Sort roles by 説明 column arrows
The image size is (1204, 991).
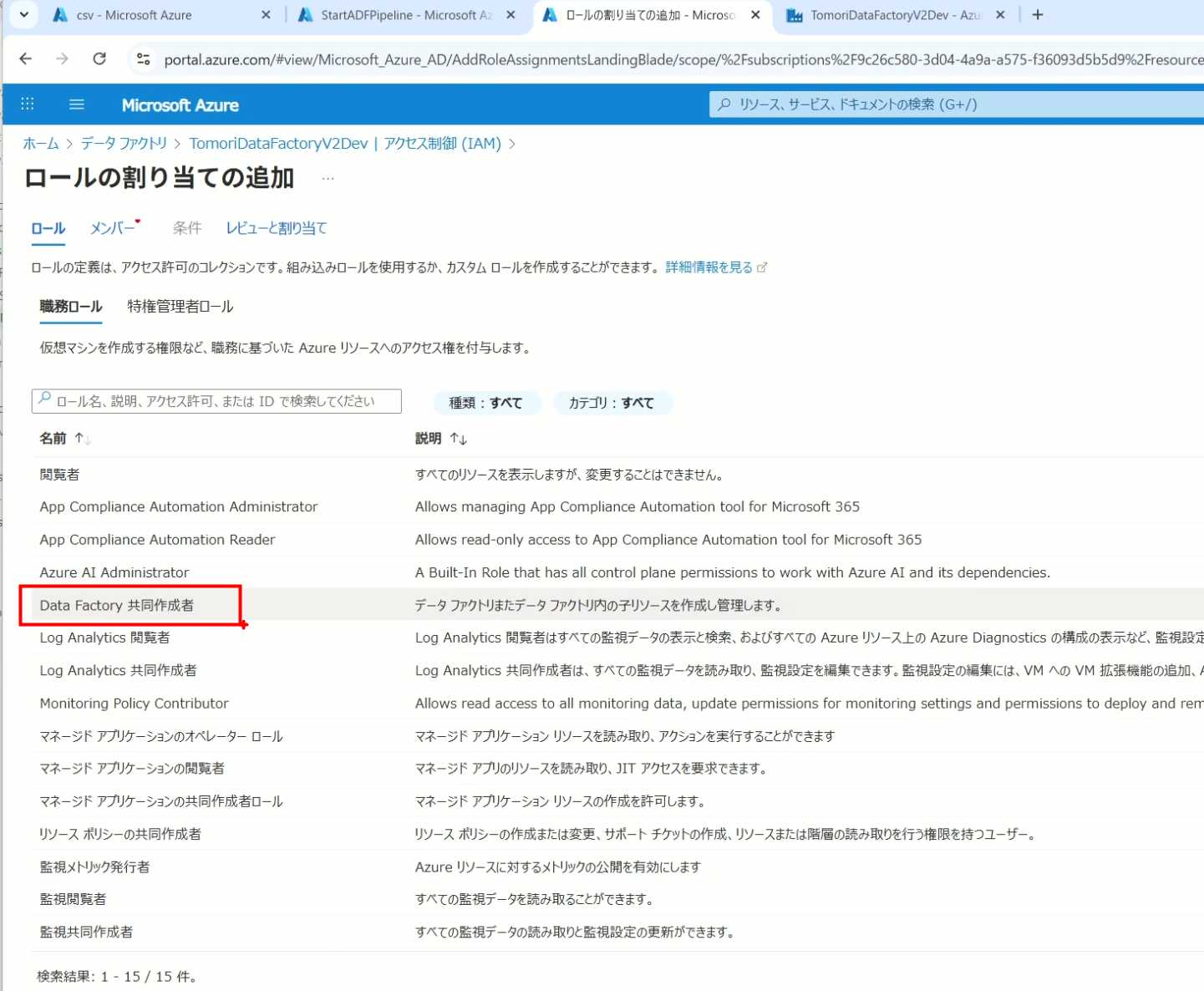pyautogui.click(x=458, y=439)
